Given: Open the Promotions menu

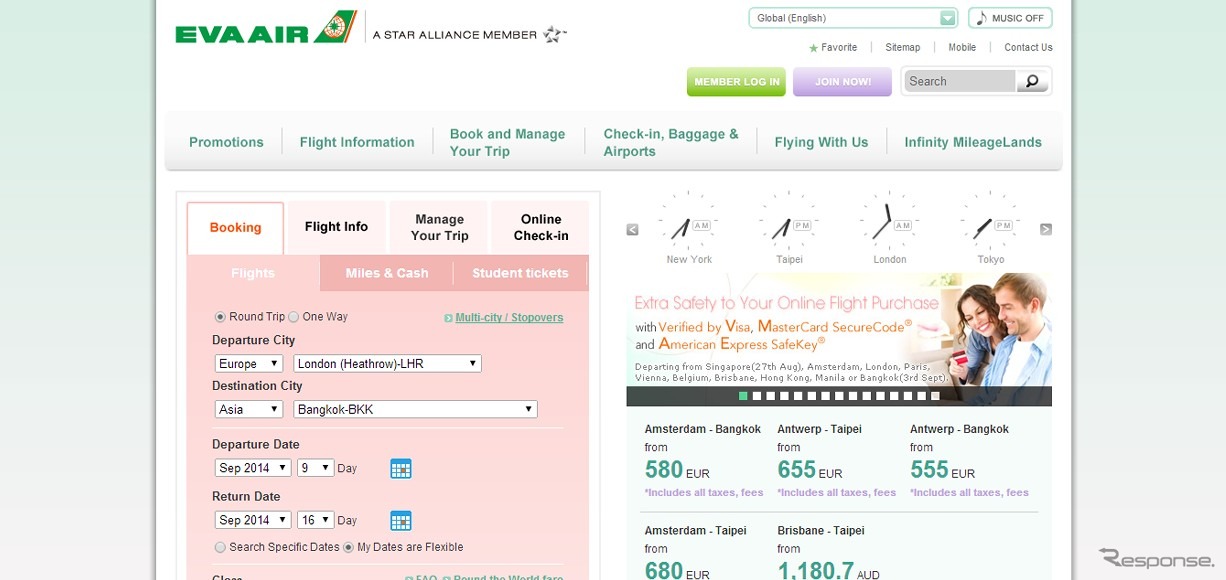Looking at the screenshot, I should 226,142.
